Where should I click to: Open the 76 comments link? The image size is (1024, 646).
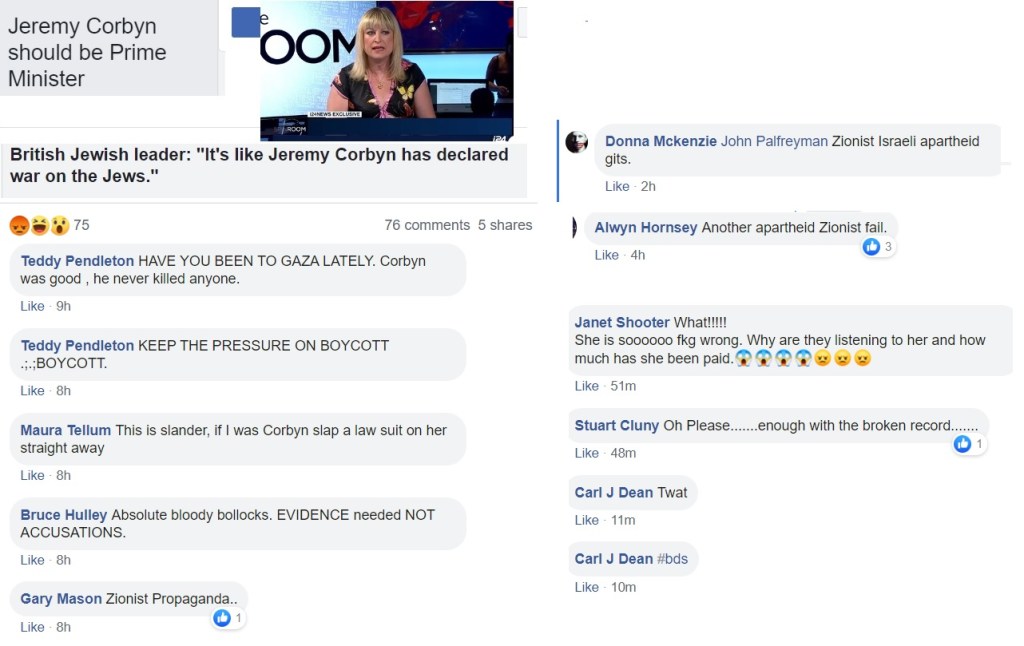coord(427,225)
